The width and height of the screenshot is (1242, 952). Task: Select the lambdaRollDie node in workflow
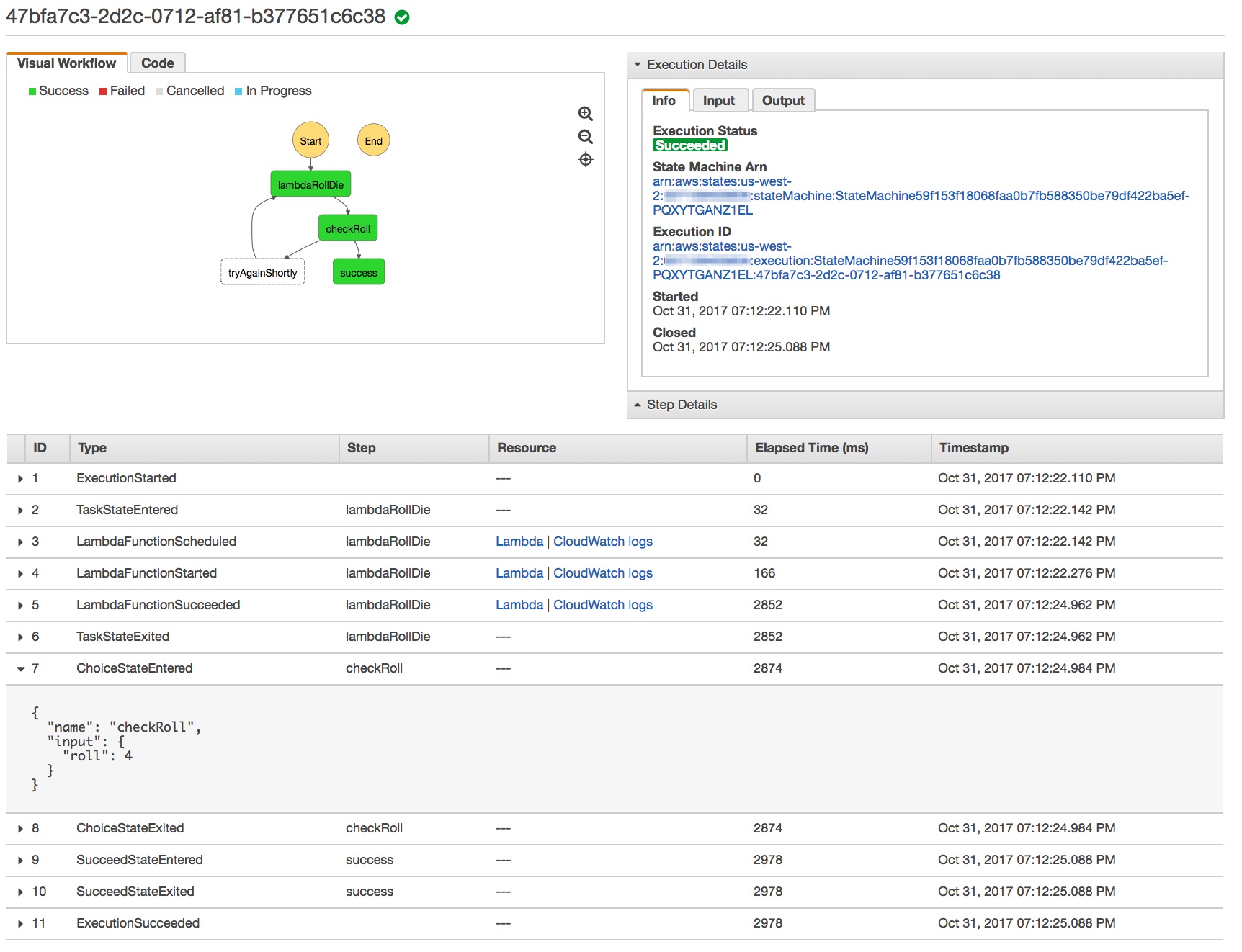pyautogui.click(x=310, y=184)
